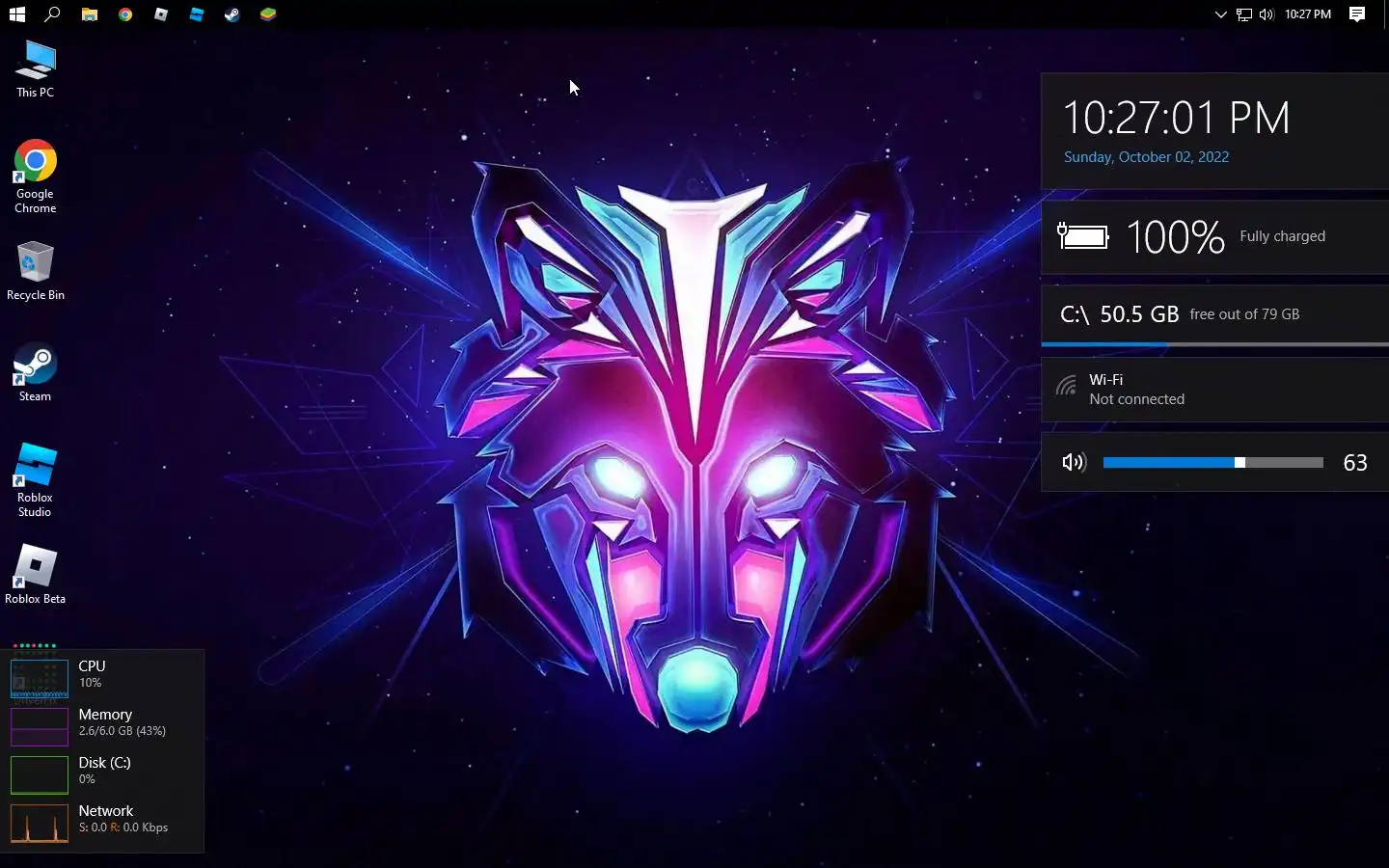
Task: Select the This PC desktop icon
Action: coord(36,69)
